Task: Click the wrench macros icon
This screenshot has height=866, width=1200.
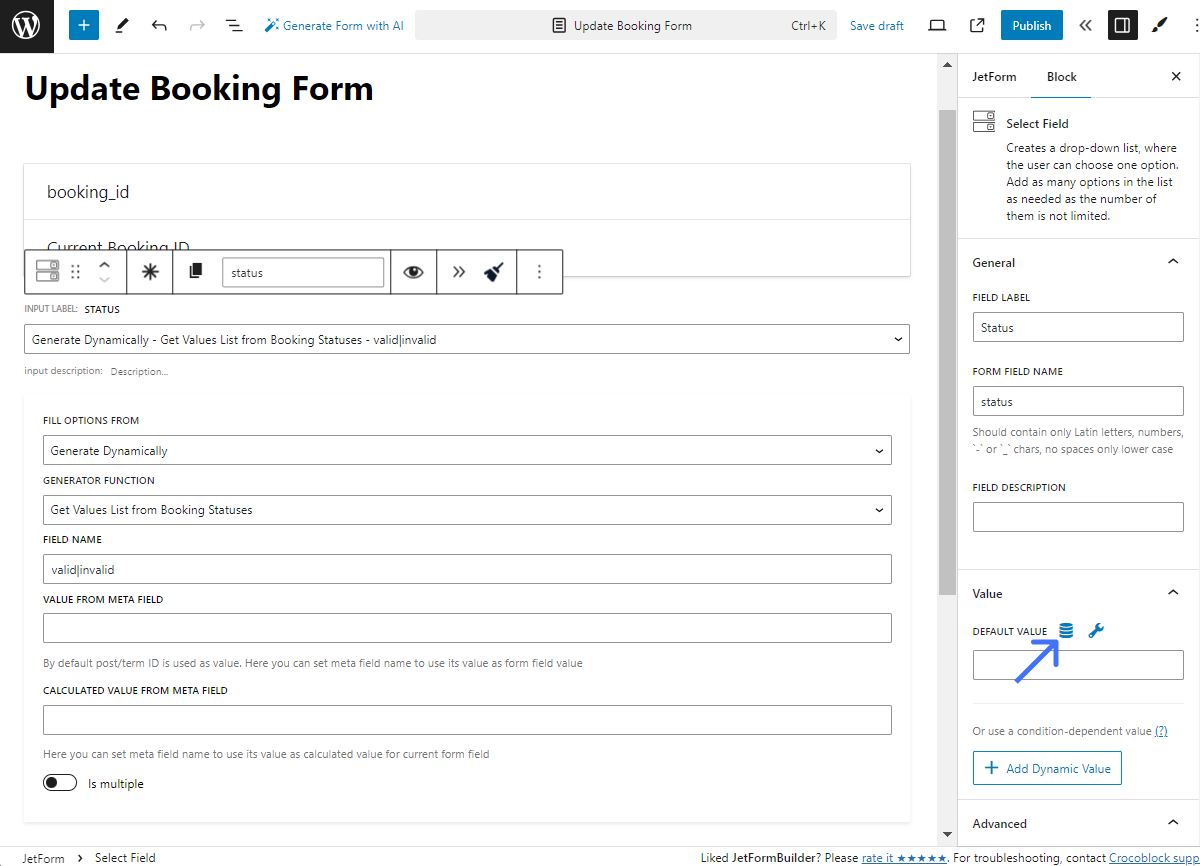Action: coord(1096,631)
